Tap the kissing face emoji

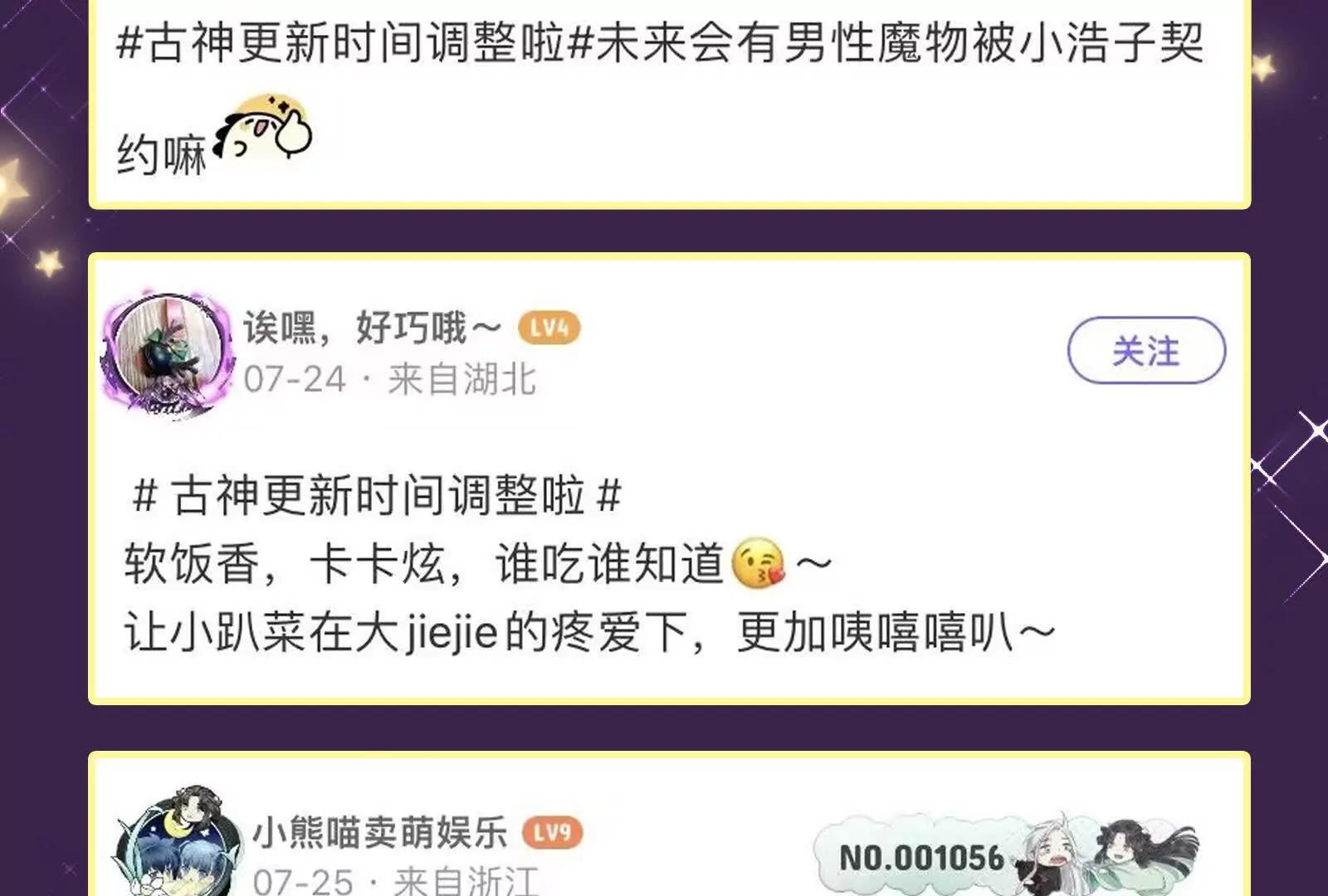tap(758, 563)
